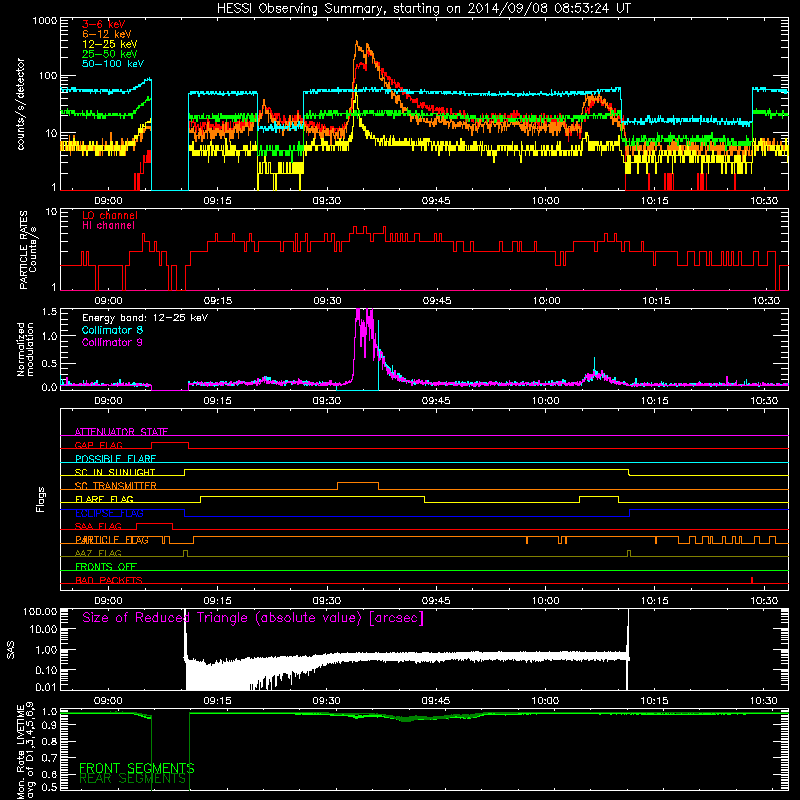Select the Collimator 8 legend label
The height and width of the screenshot is (800, 800).
tap(112, 330)
